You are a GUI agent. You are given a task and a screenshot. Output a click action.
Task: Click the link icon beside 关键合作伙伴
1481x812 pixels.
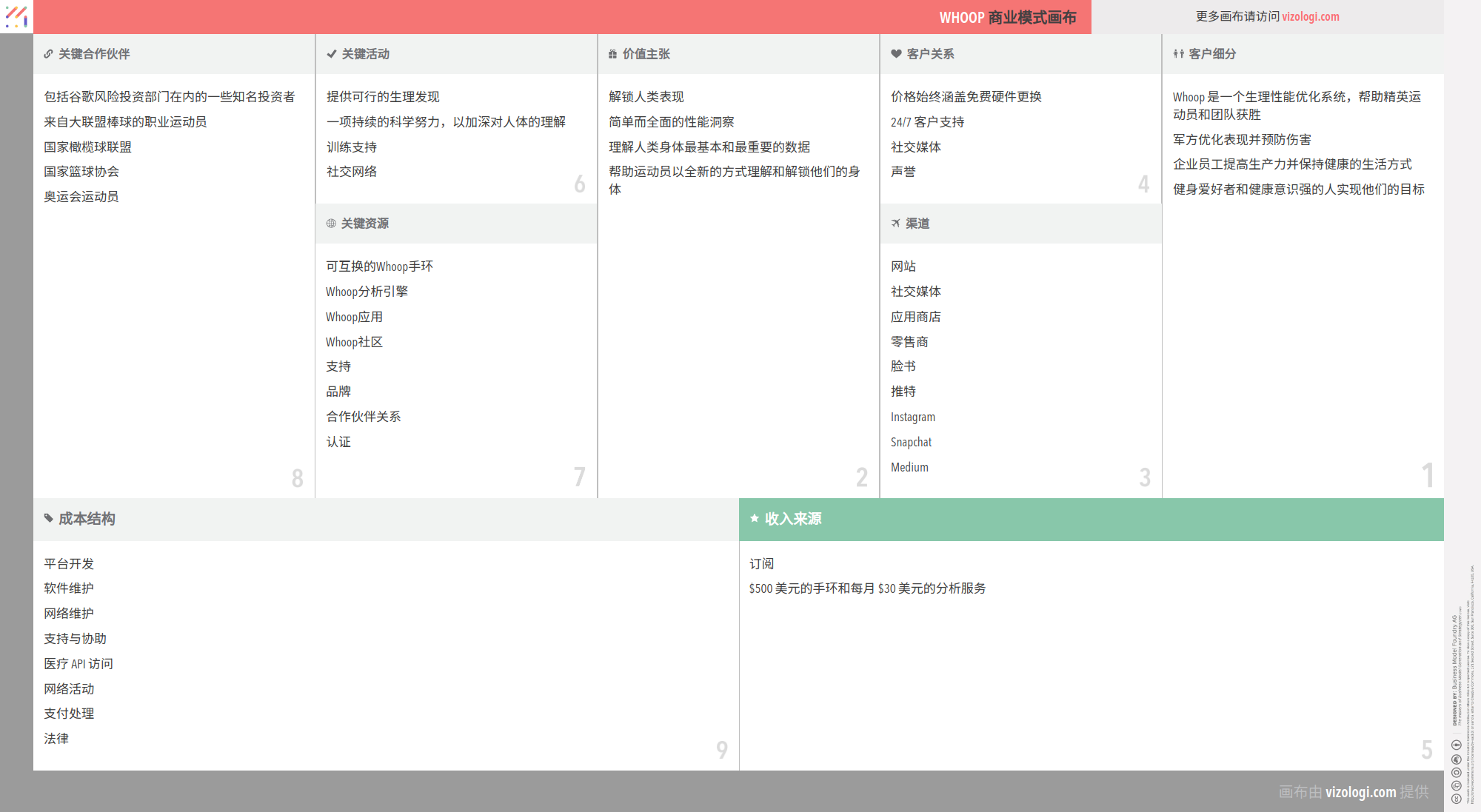point(48,54)
